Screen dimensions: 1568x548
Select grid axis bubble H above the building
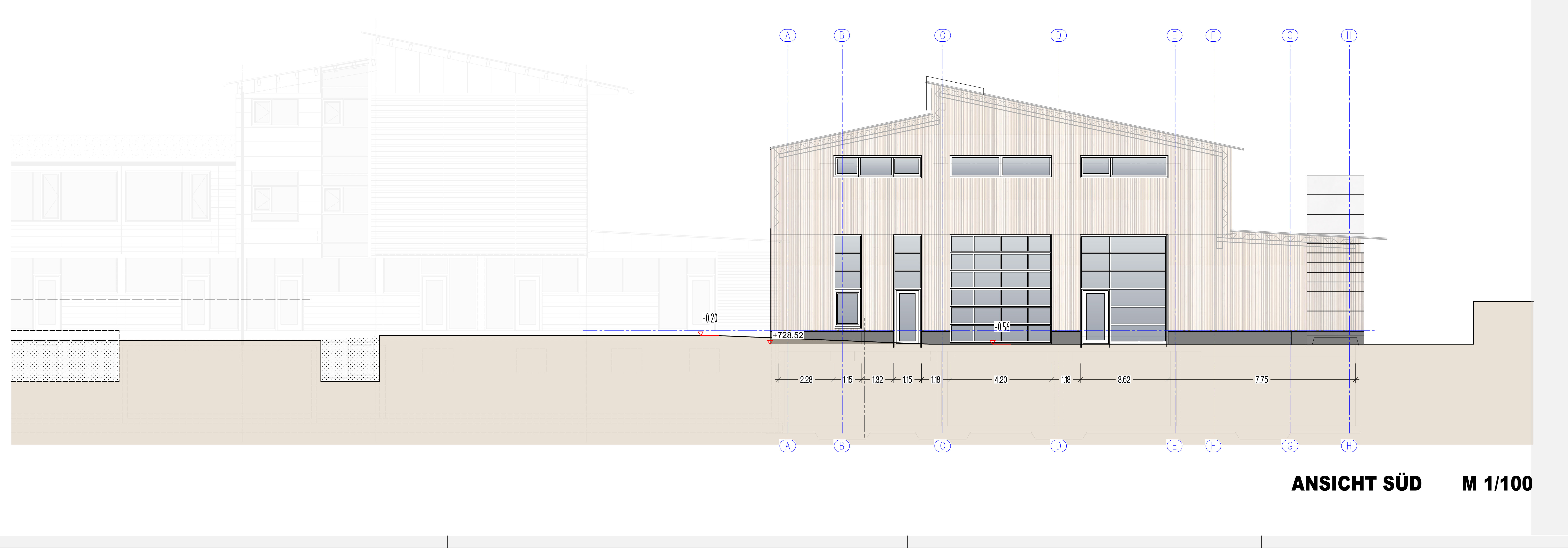click(1349, 35)
